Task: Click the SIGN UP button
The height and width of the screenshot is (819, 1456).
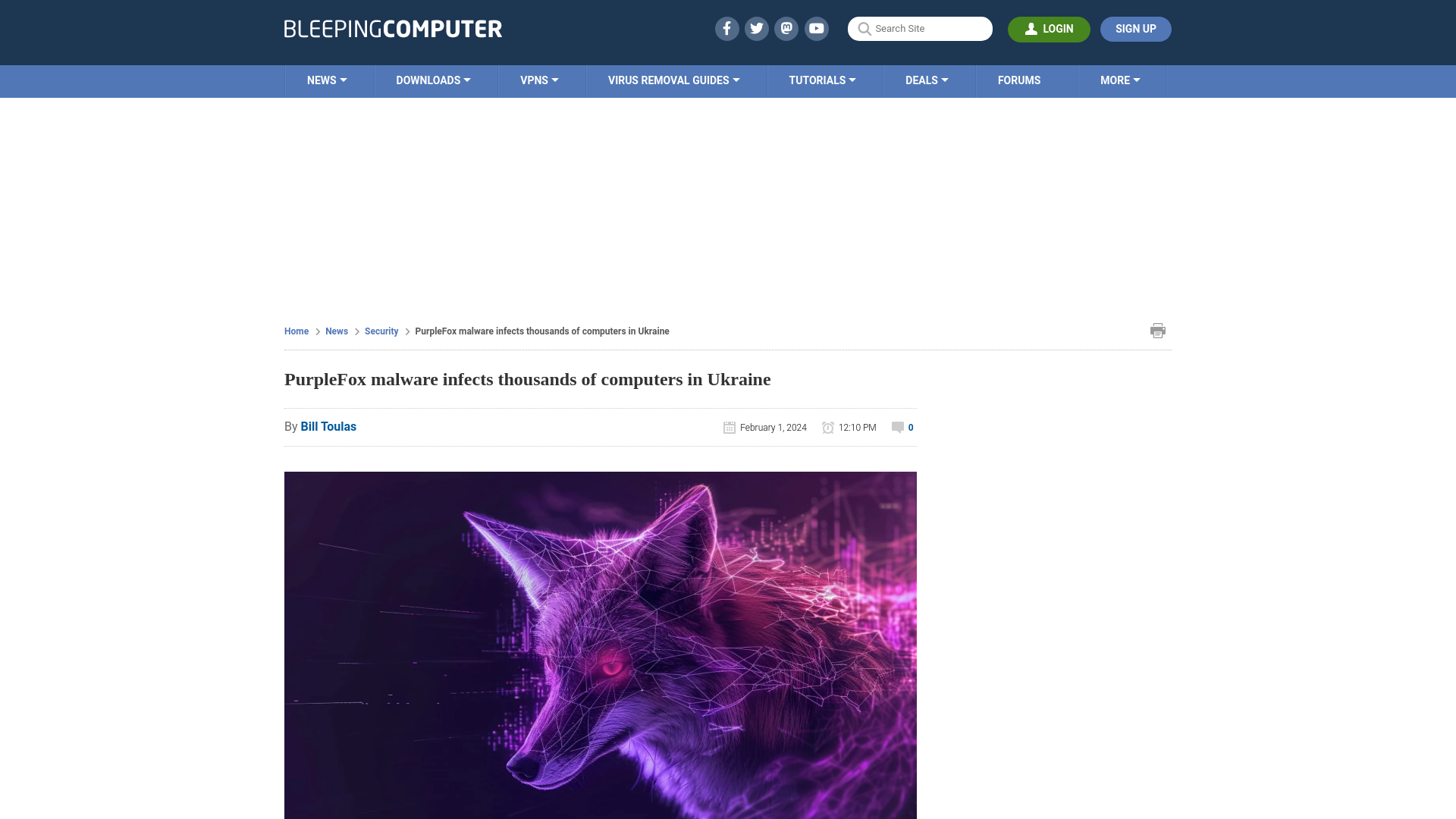Action: [x=1136, y=28]
